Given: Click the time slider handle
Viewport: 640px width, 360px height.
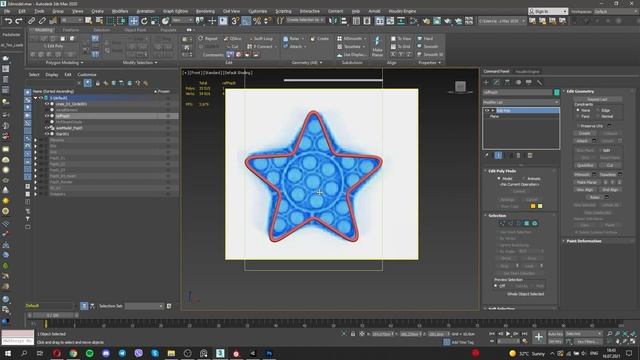Looking at the screenshot, I should point(53,316).
